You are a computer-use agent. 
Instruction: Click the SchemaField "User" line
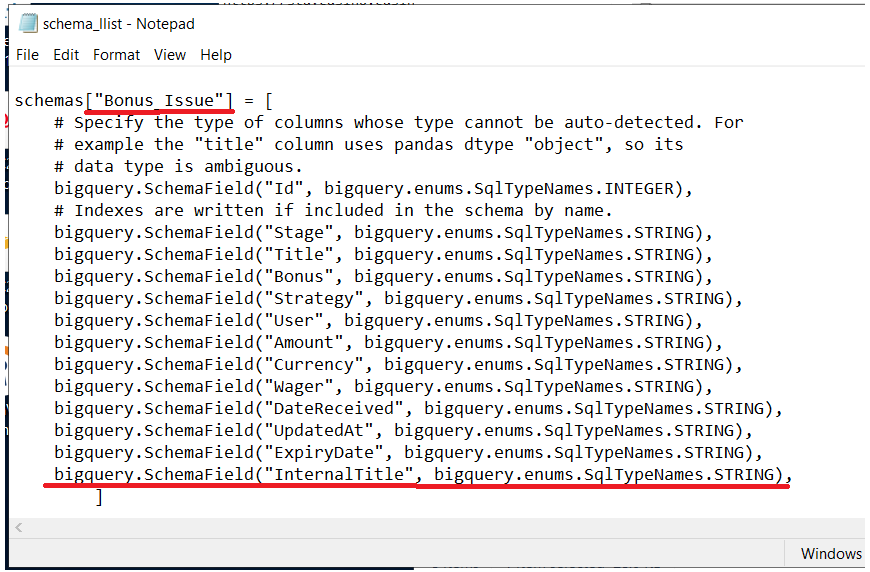pos(378,321)
